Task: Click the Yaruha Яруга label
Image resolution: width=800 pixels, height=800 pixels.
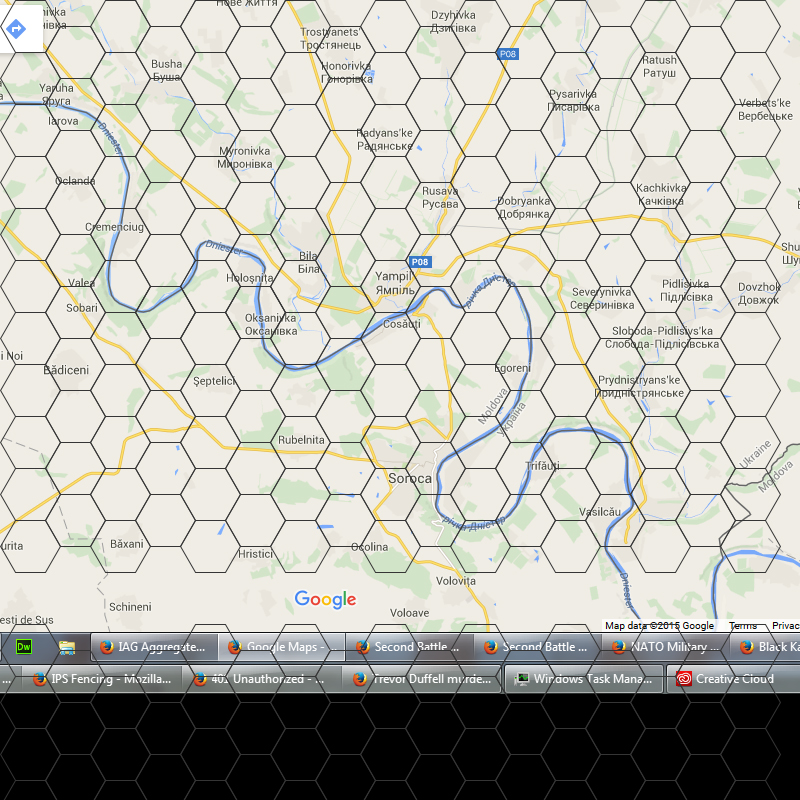Action: pyautogui.click(x=57, y=94)
